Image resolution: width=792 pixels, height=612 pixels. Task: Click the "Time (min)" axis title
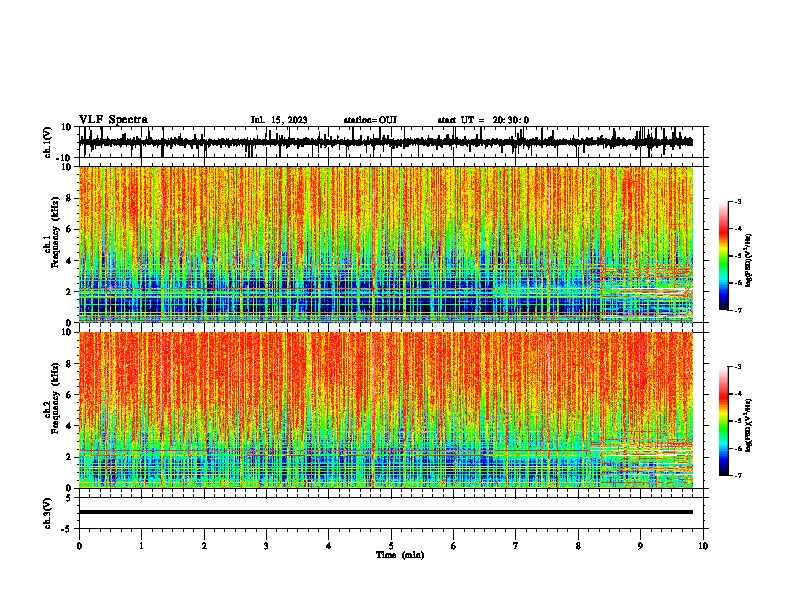[400, 555]
